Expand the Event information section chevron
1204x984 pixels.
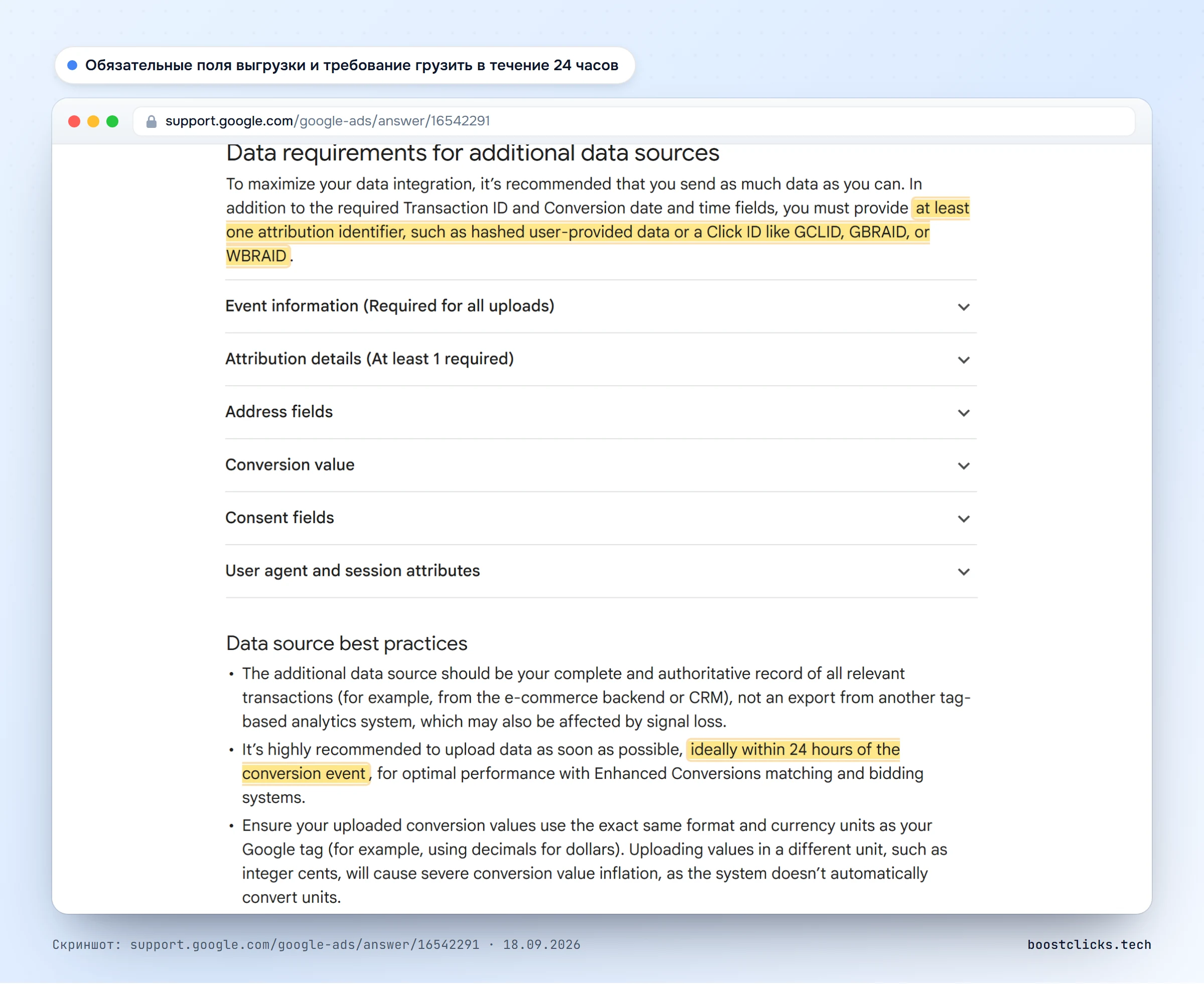[x=964, y=307]
